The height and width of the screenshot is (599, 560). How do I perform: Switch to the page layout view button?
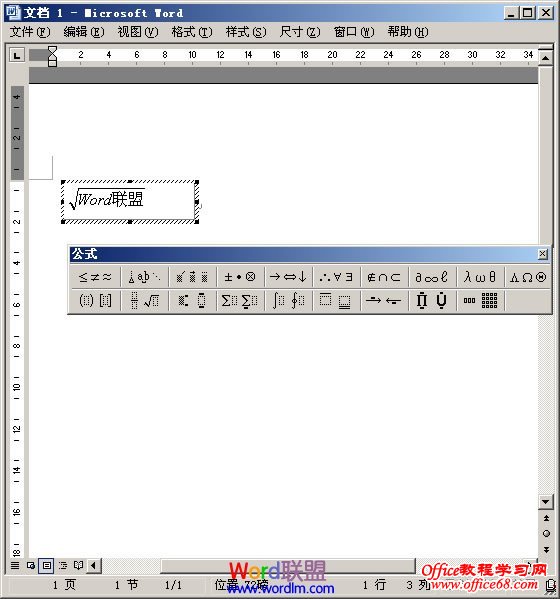click(x=47, y=565)
